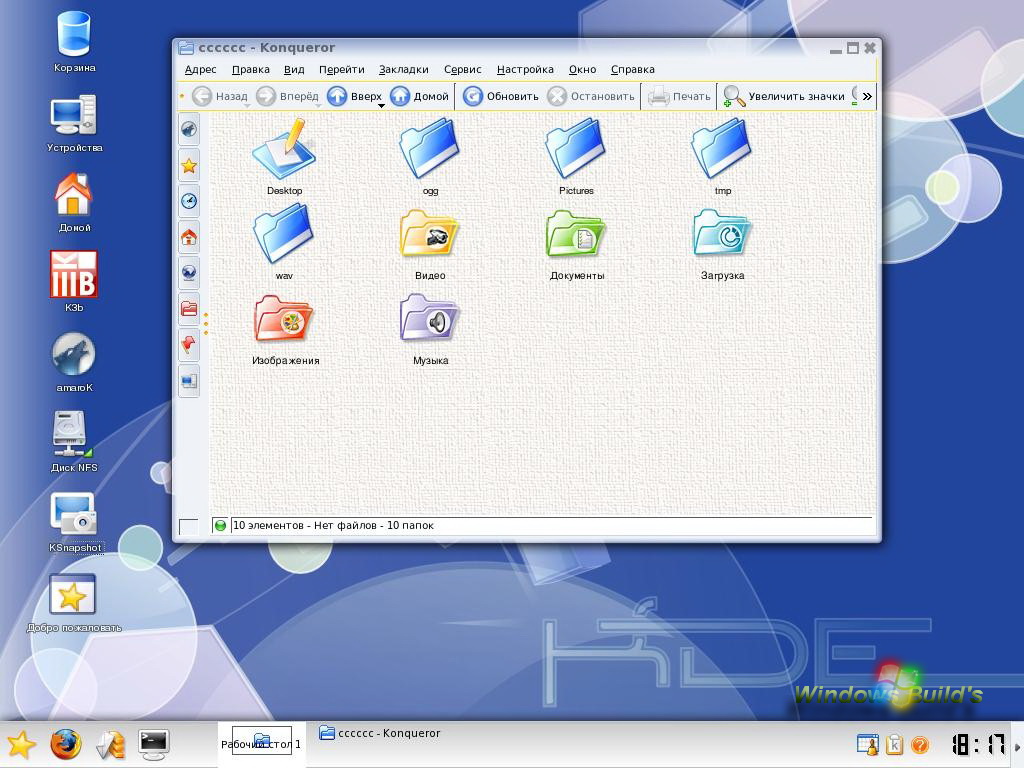Open the Диск NFS desktop icon
This screenshot has height=768, width=1024.
coord(74,441)
